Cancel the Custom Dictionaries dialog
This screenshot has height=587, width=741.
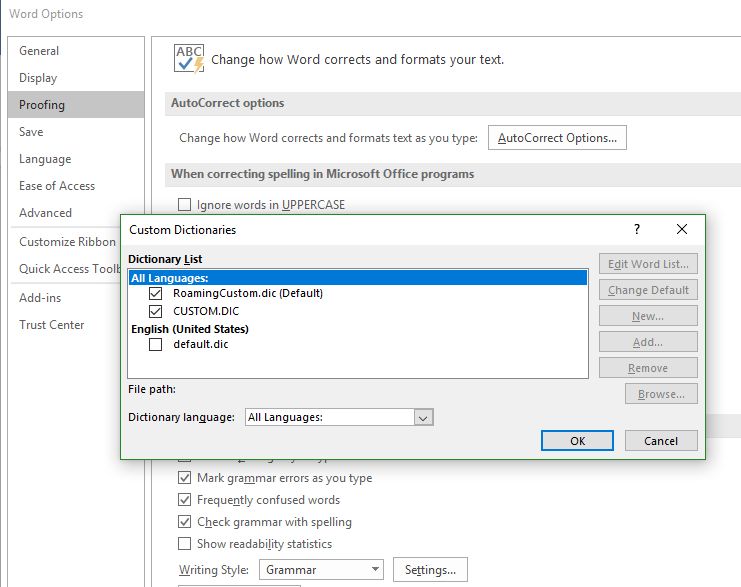pos(661,440)
